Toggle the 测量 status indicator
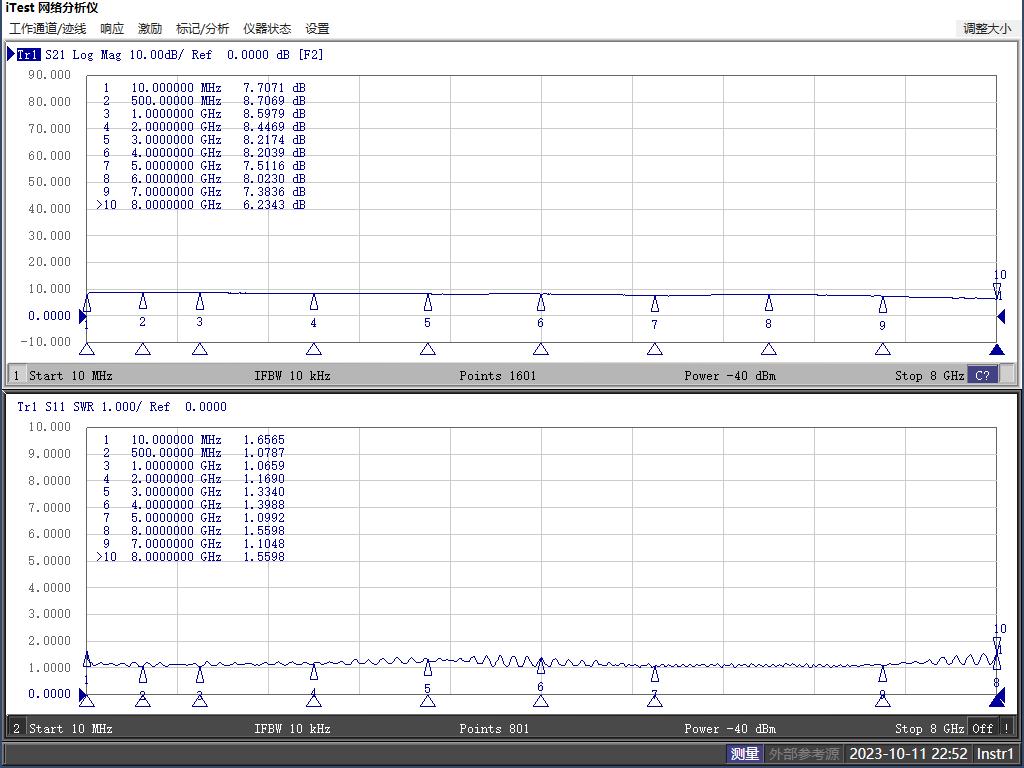 point(744,754)
